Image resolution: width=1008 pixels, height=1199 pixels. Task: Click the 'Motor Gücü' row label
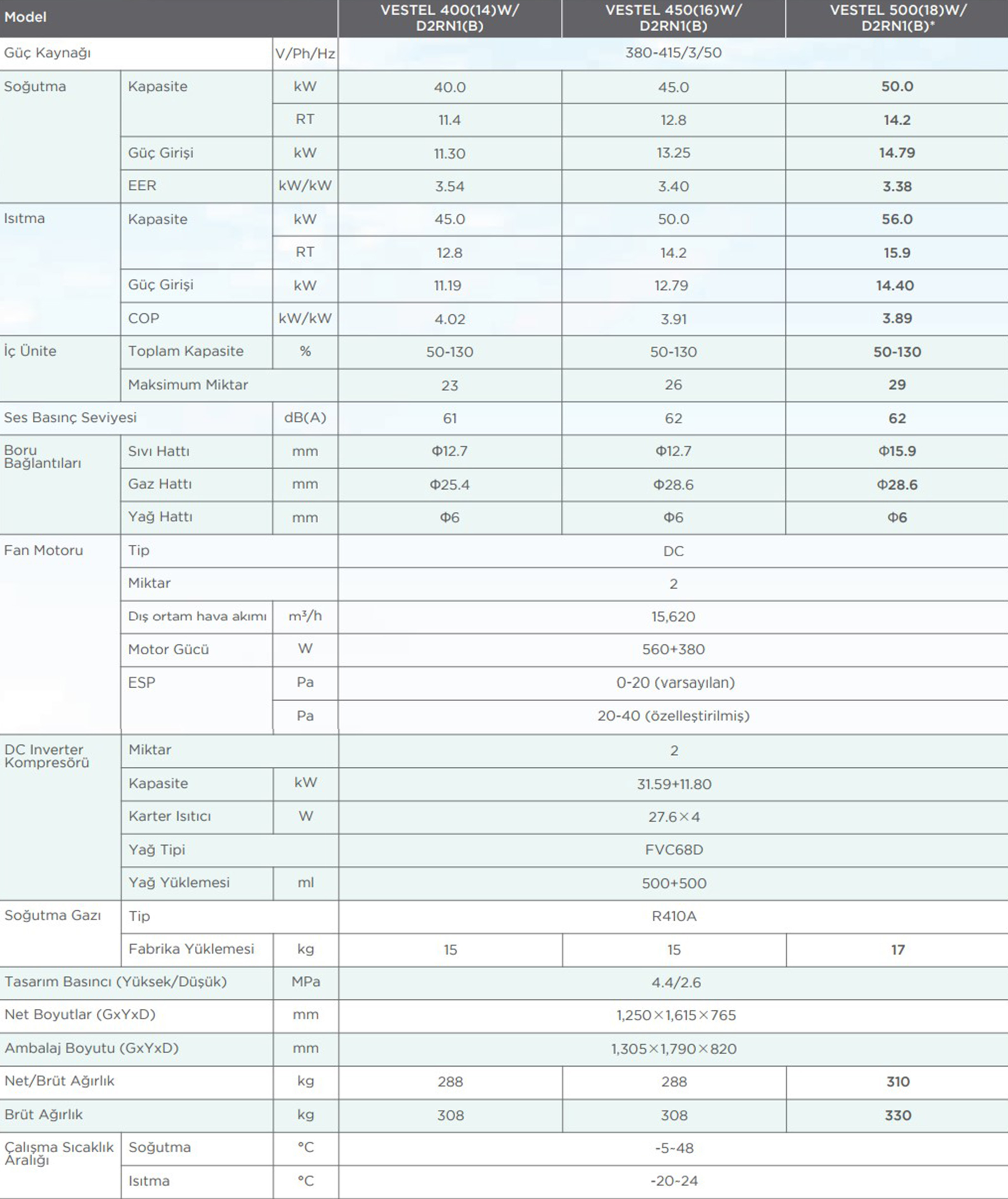click(x=169, y=650)
